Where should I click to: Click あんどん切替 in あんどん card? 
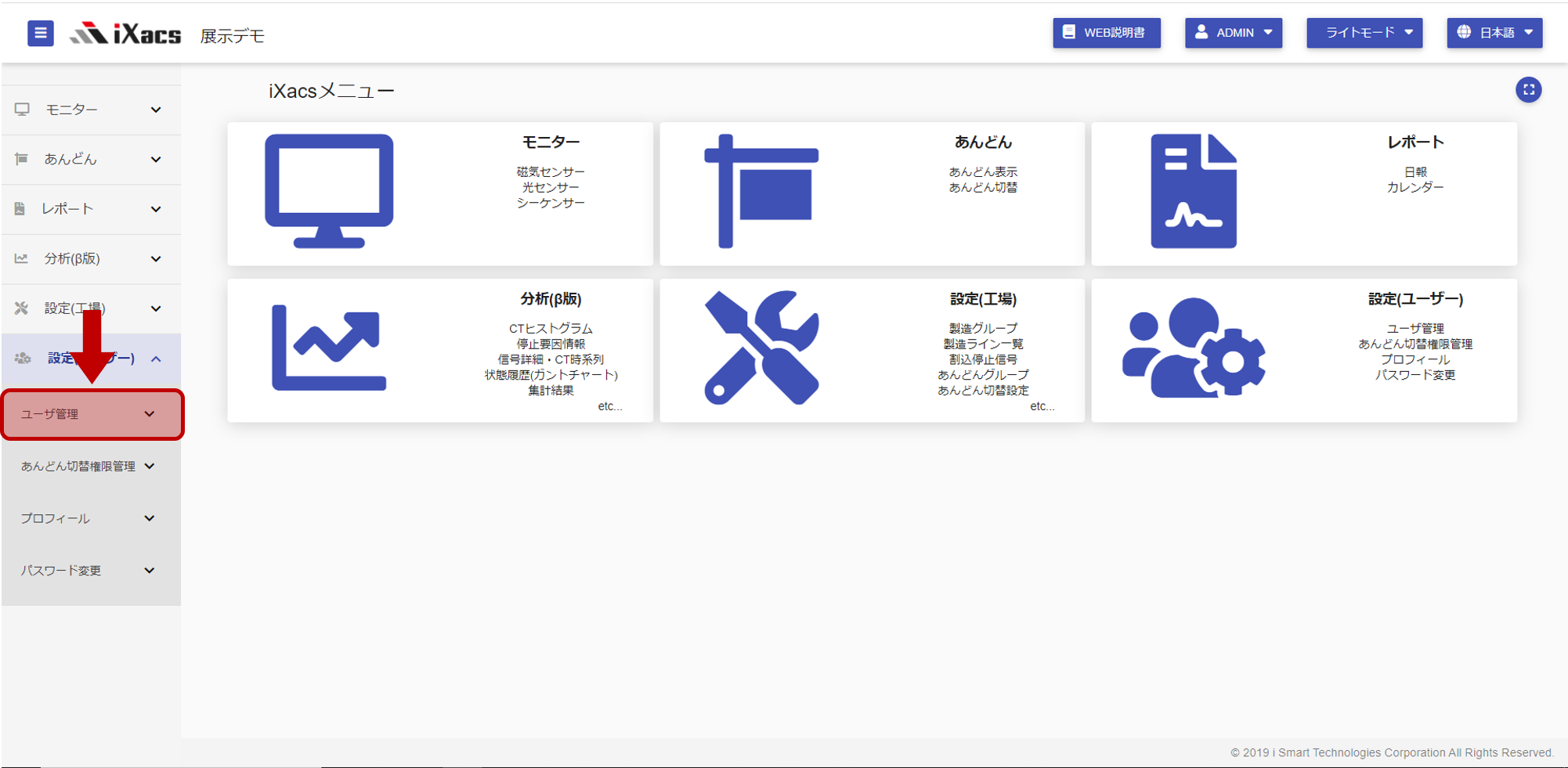983,187
